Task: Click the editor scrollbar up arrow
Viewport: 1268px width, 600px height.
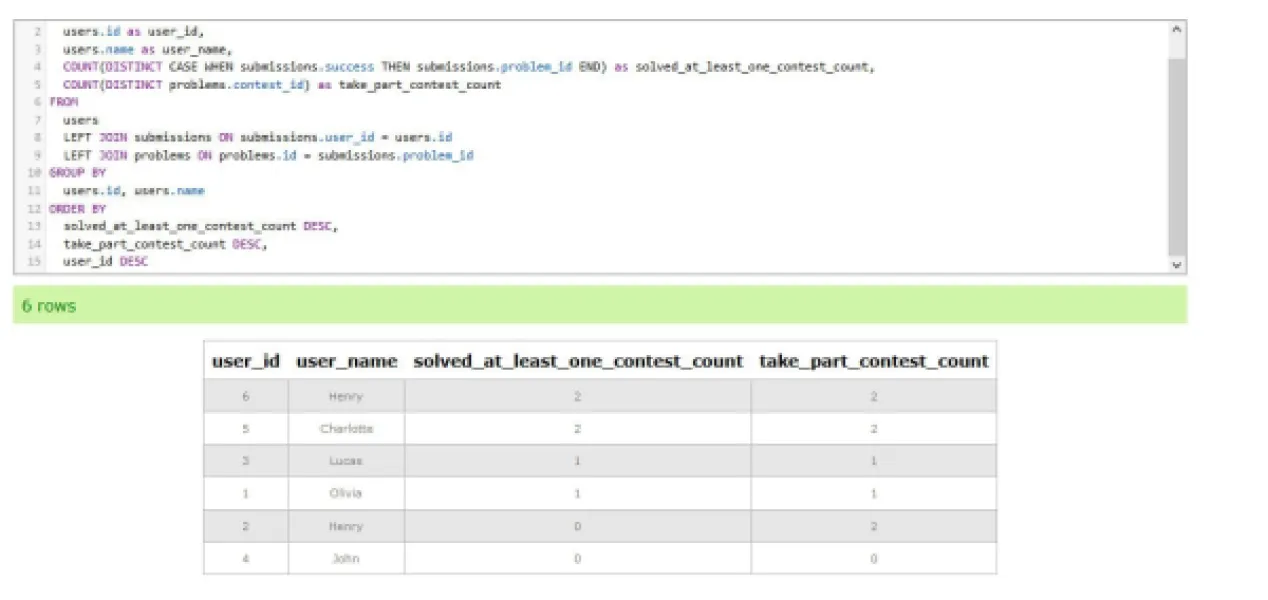Action: point(1177,29)
